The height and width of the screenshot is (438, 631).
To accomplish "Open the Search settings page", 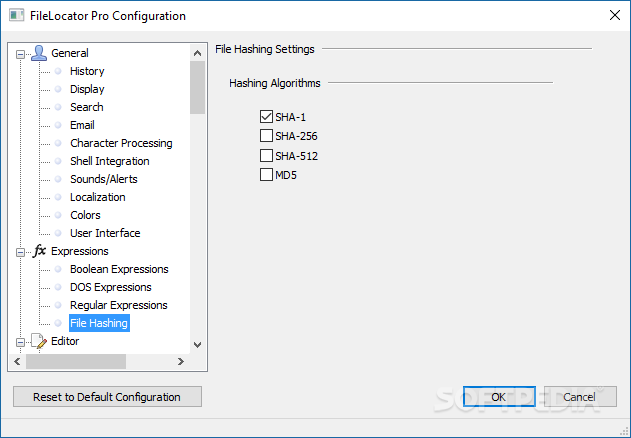I will (87, 107).
